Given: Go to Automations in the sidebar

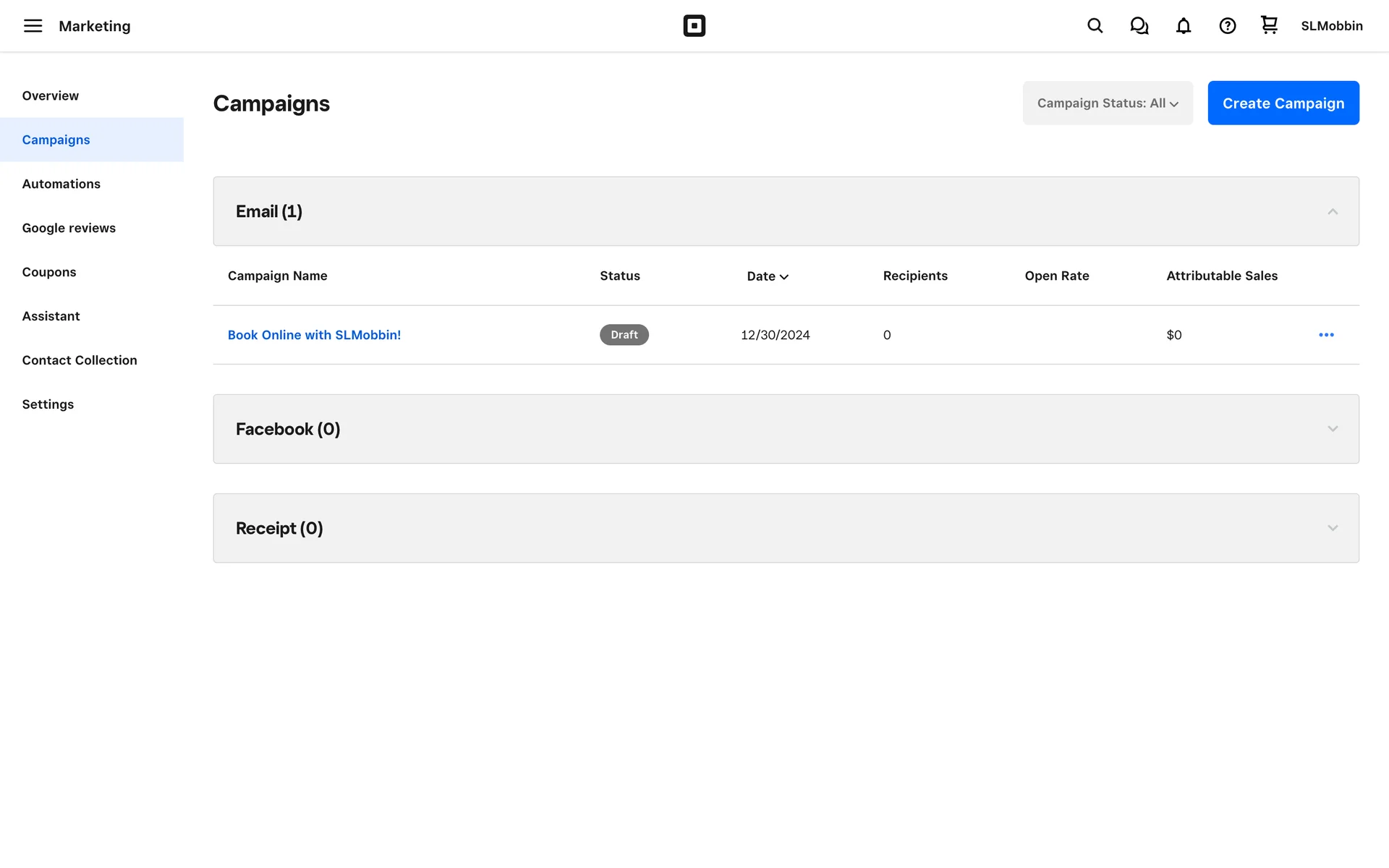Looking at the screenshot, I should 61,184.
